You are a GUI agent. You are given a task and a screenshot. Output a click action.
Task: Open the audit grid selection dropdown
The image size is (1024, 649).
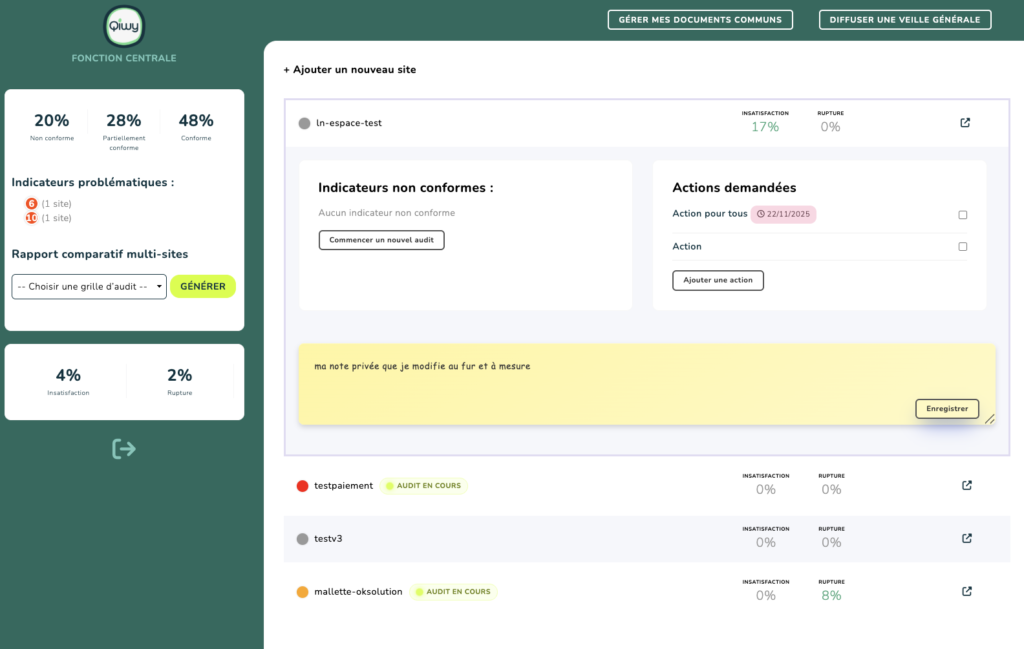click(x=89, y=287)
